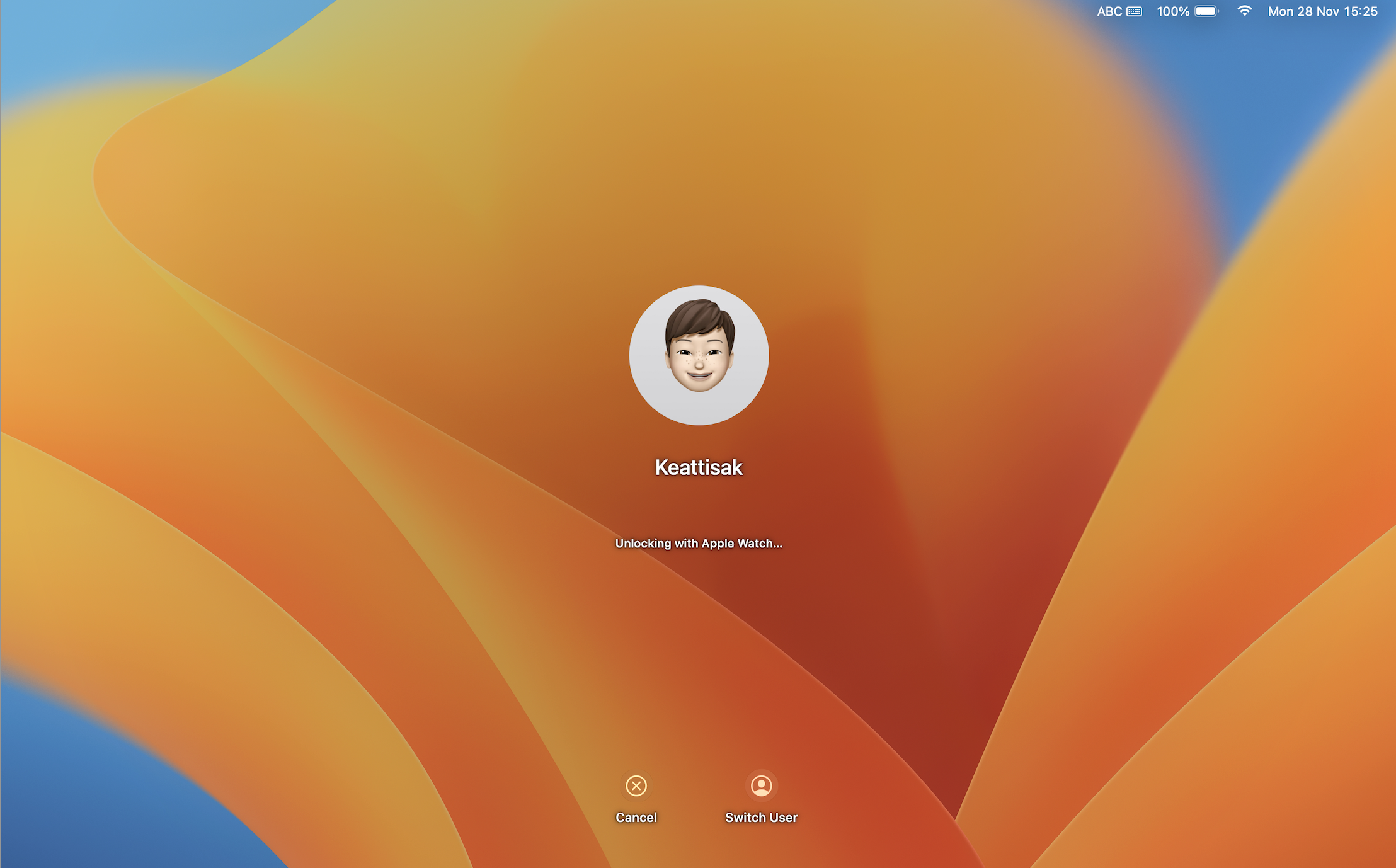1396x868 pixels.
Task: Click the Cancel X circle icon
Action: (636, 785)
